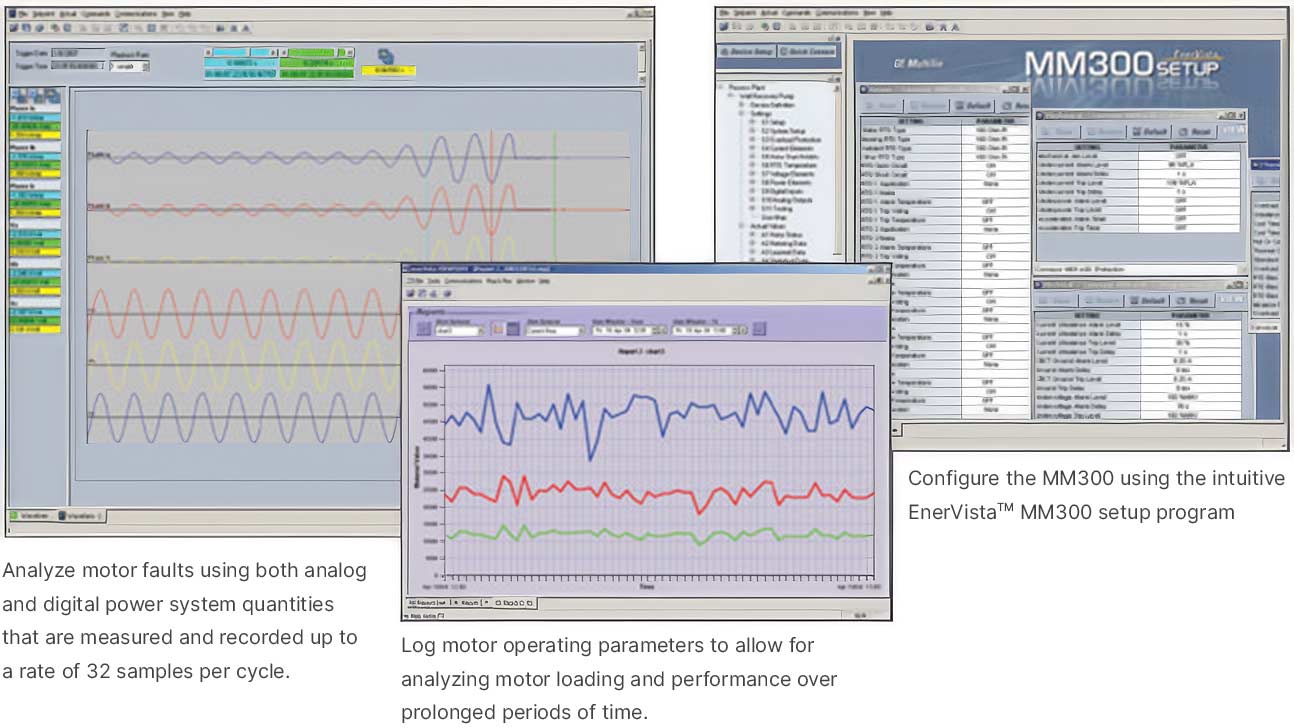Select S9 Digital Inputs in the tree
This screenshot has height=728, width=1294.
(783, 193)
